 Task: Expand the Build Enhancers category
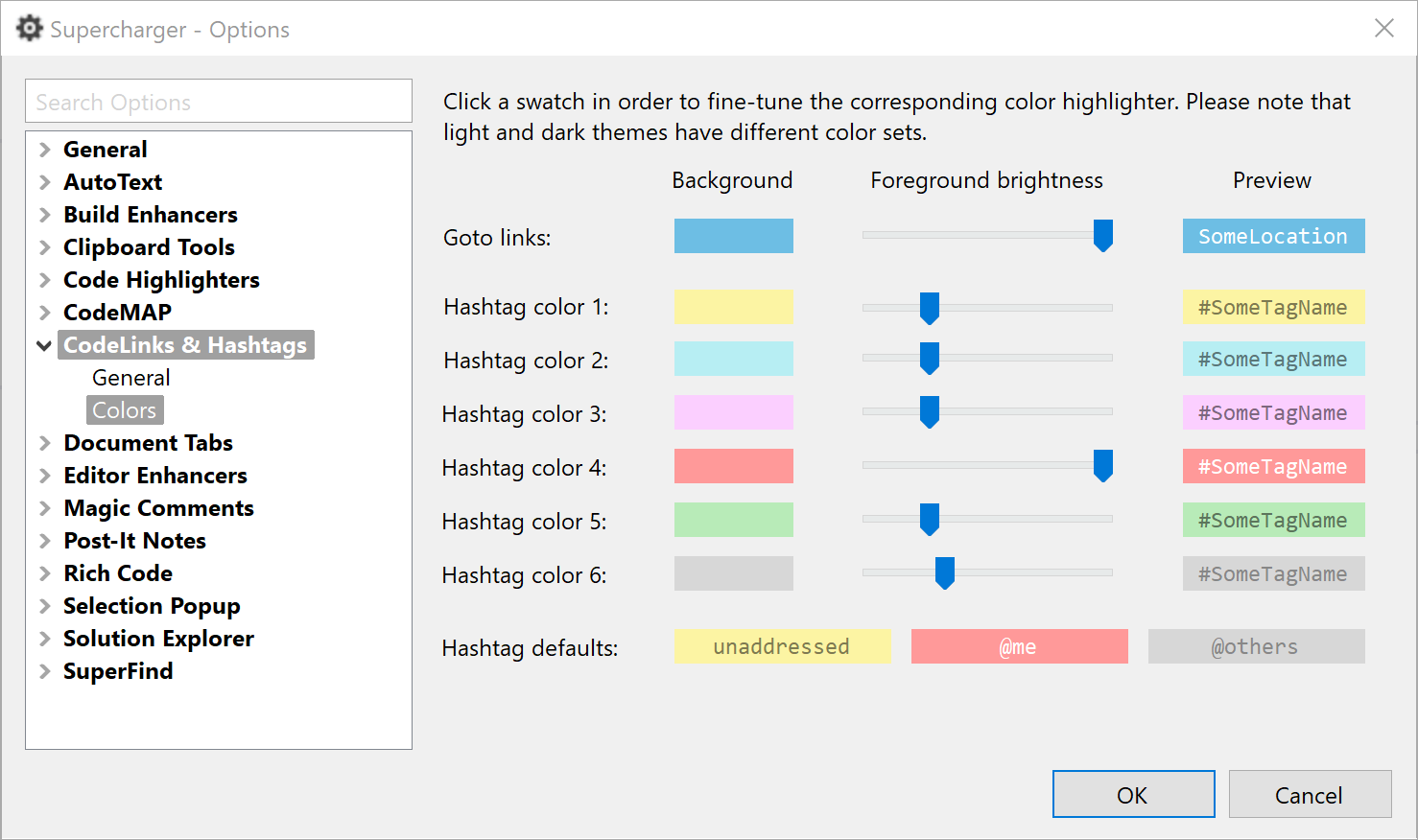[x=44, y=215]
